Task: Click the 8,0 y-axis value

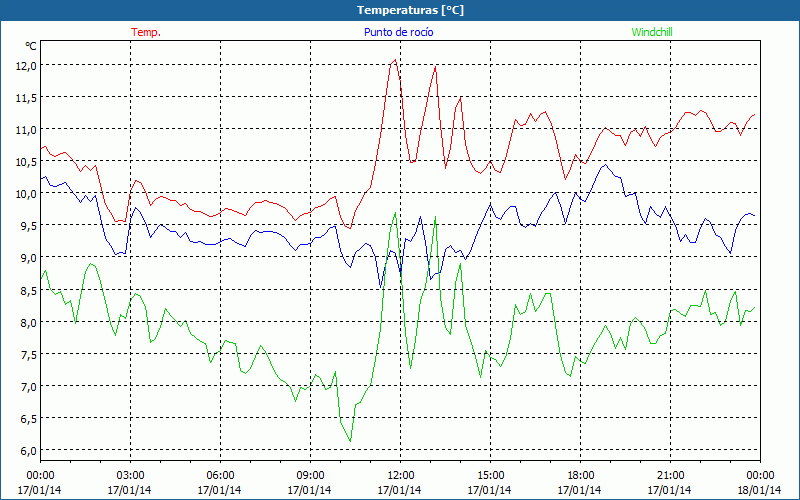Action: click(28, 323)
